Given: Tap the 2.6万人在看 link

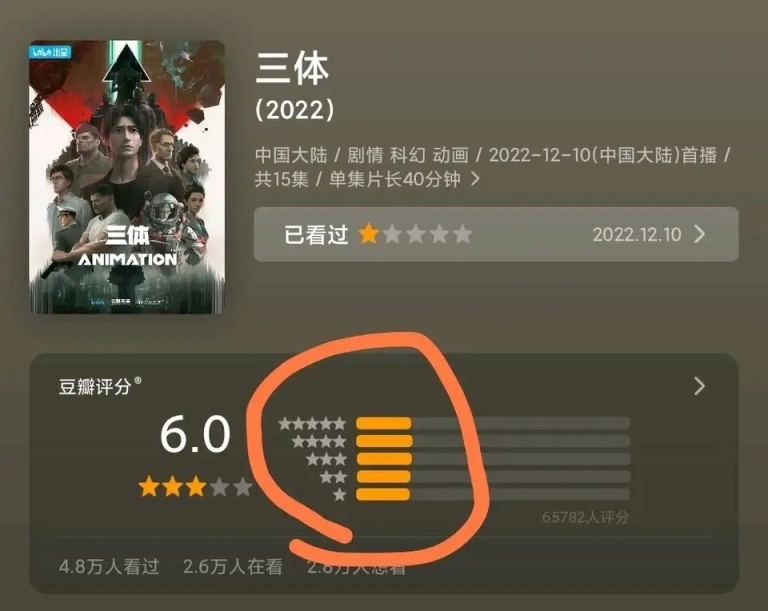Looking at the screenshot, I should pos(233,566).
